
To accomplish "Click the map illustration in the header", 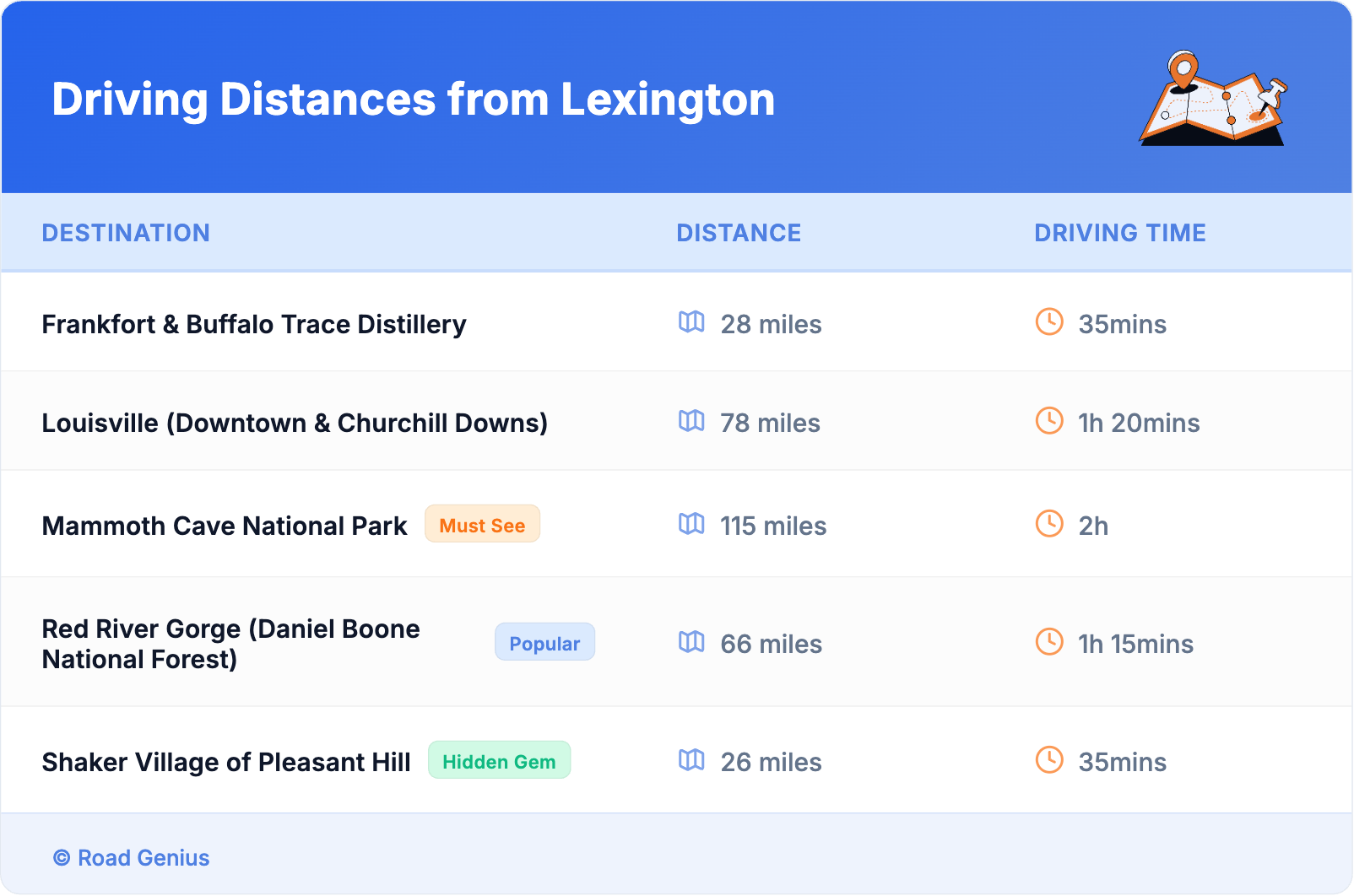I will pos(1214,99).
